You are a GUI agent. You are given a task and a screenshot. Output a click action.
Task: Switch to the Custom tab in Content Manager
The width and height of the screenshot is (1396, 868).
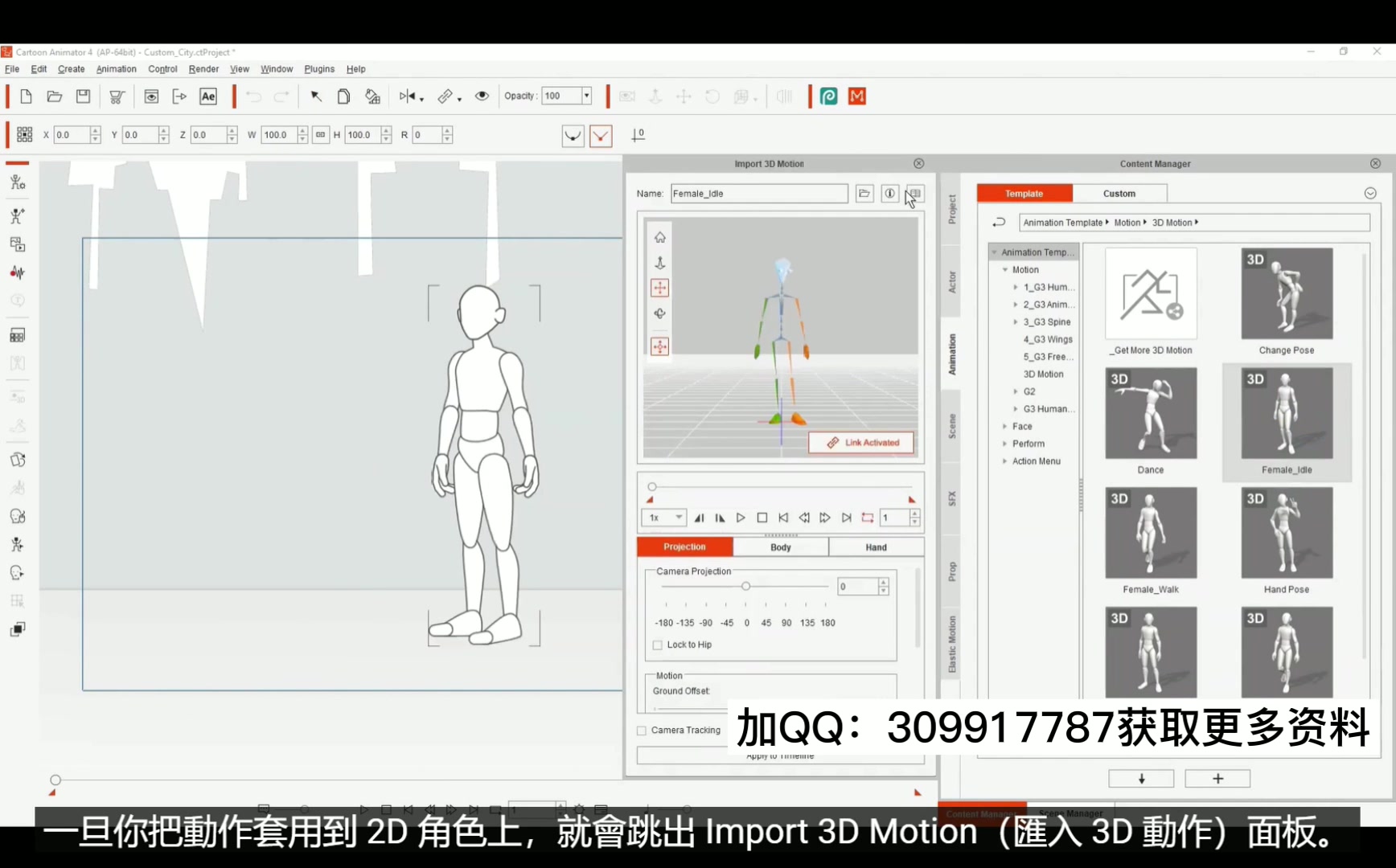coord(1119,193)
